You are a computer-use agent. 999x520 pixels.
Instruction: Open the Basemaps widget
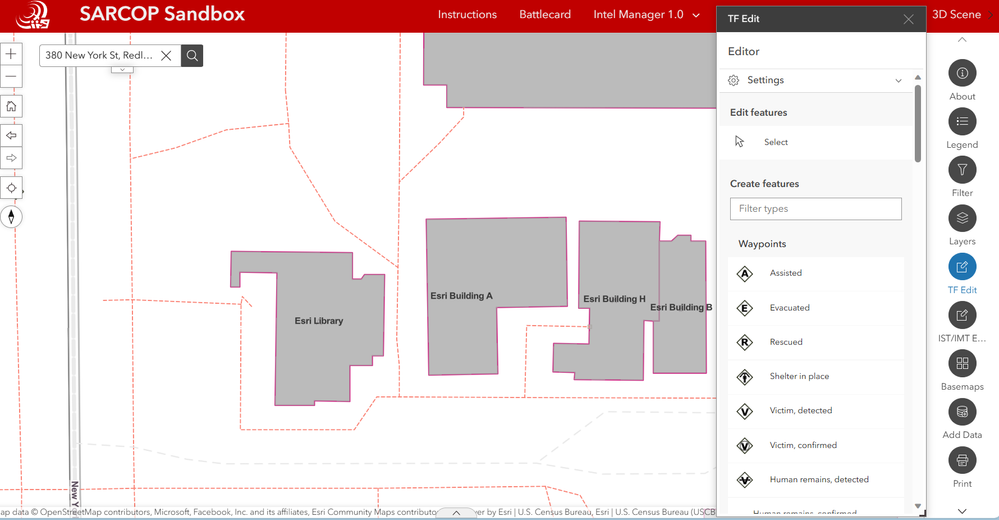(x=962, y=363)
